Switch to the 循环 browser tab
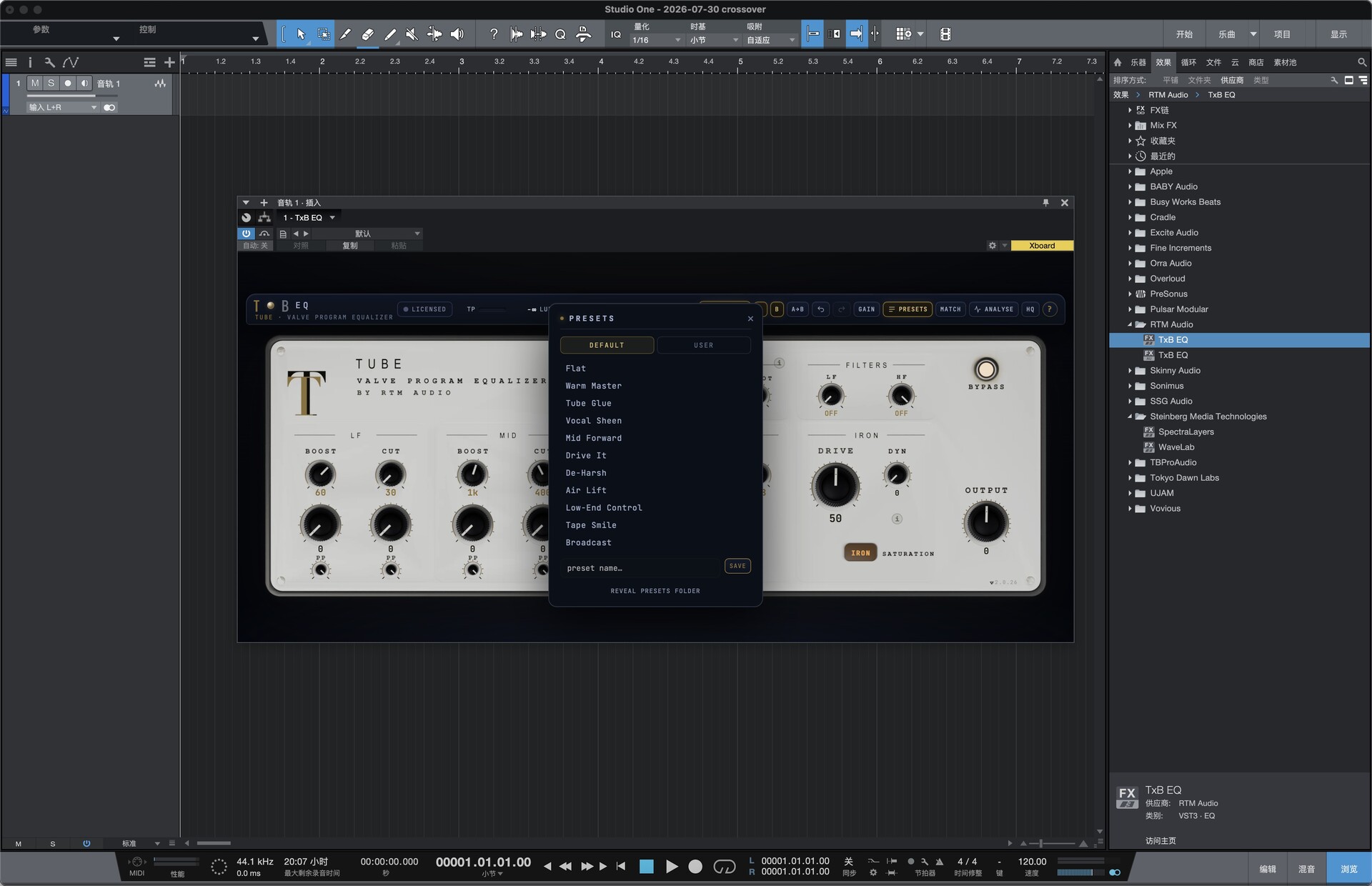Viewport: 1372px width, 886px height. 1188,62
